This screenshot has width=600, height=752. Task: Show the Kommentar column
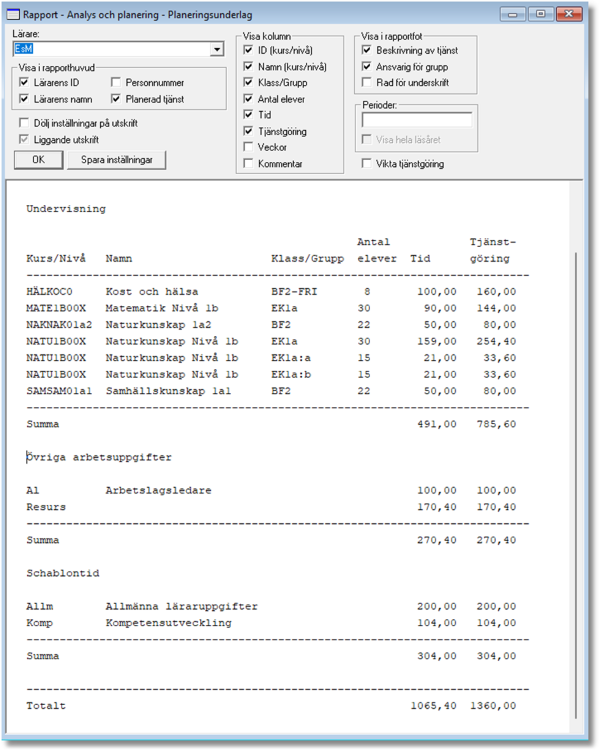[249, 163]
